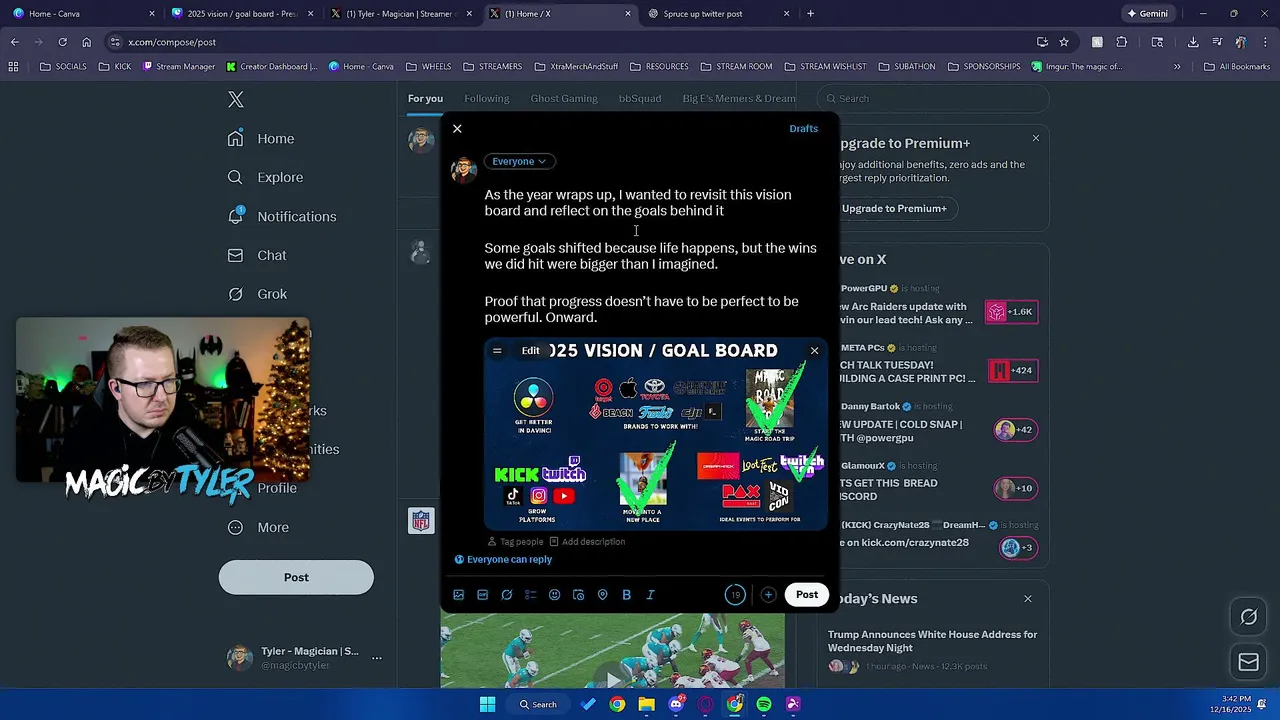The width and height of the screenshot is (1280, 720).
Task: Click the Post button in compose dialog
Action: point(807,595)
